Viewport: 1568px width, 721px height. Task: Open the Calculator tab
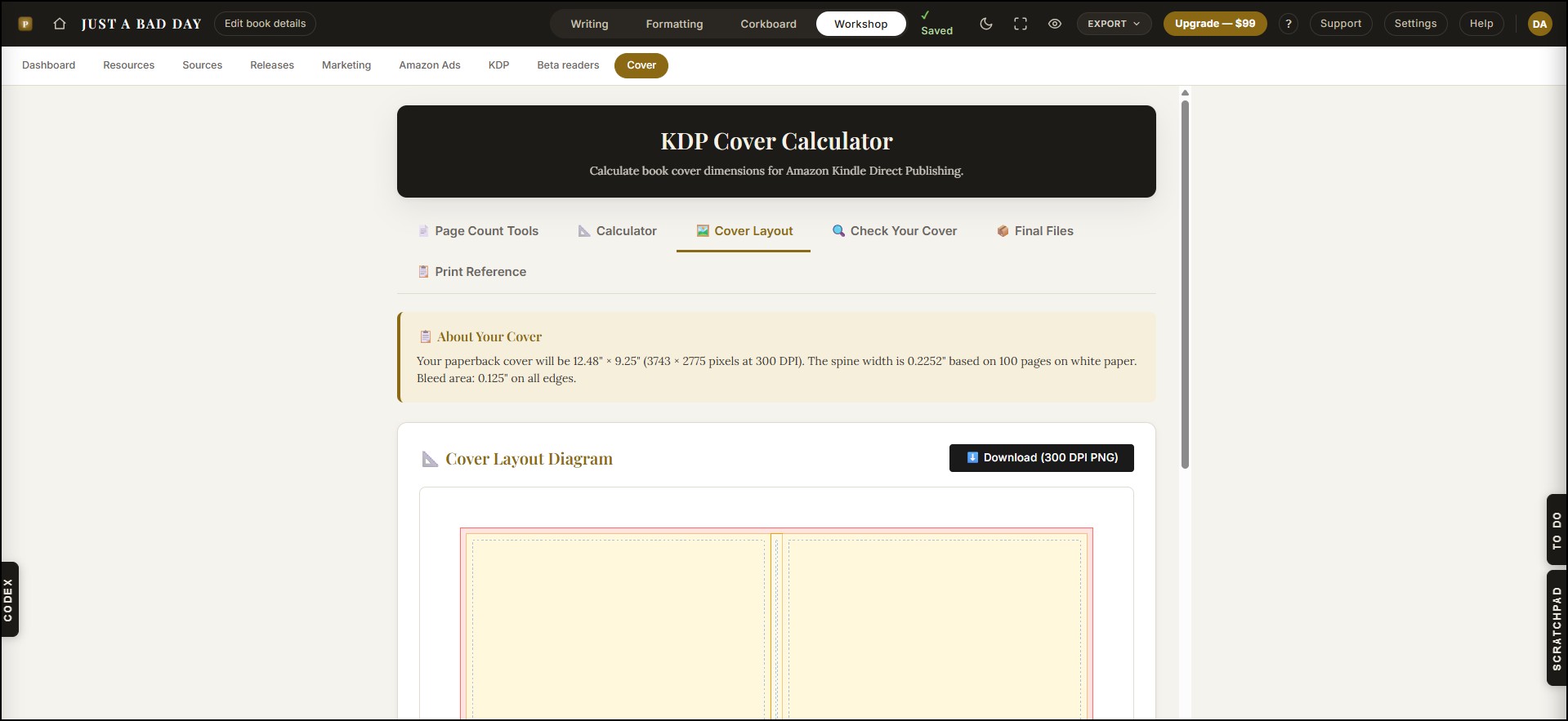tap(617, 231)
